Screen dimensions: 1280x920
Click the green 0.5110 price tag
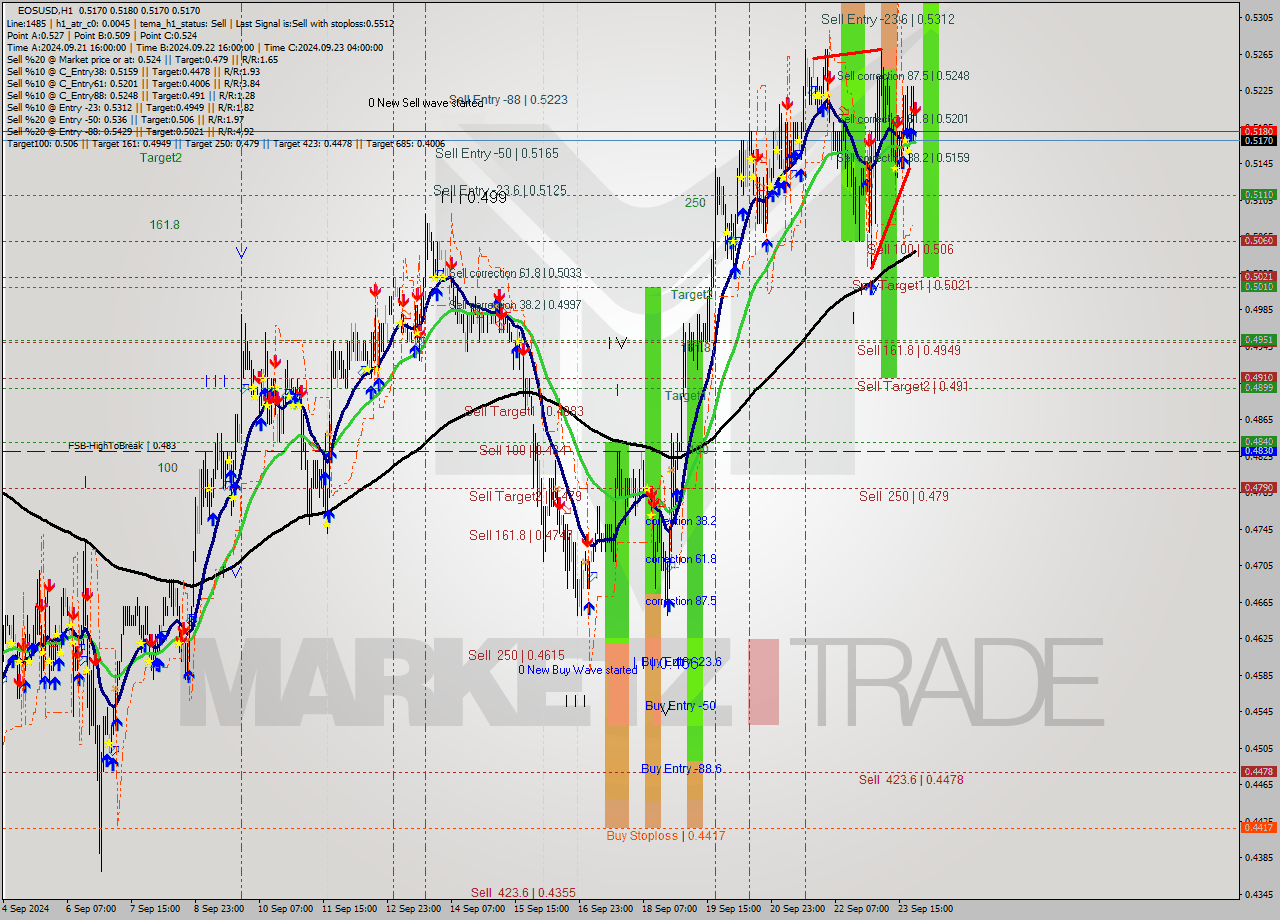[1257, 195]
